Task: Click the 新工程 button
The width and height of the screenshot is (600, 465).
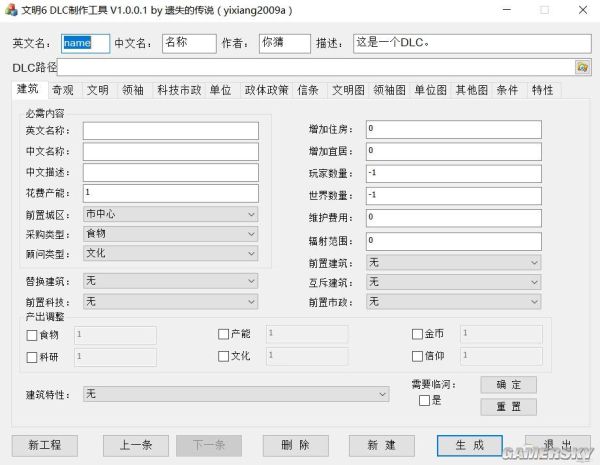Action: (44, 445)
